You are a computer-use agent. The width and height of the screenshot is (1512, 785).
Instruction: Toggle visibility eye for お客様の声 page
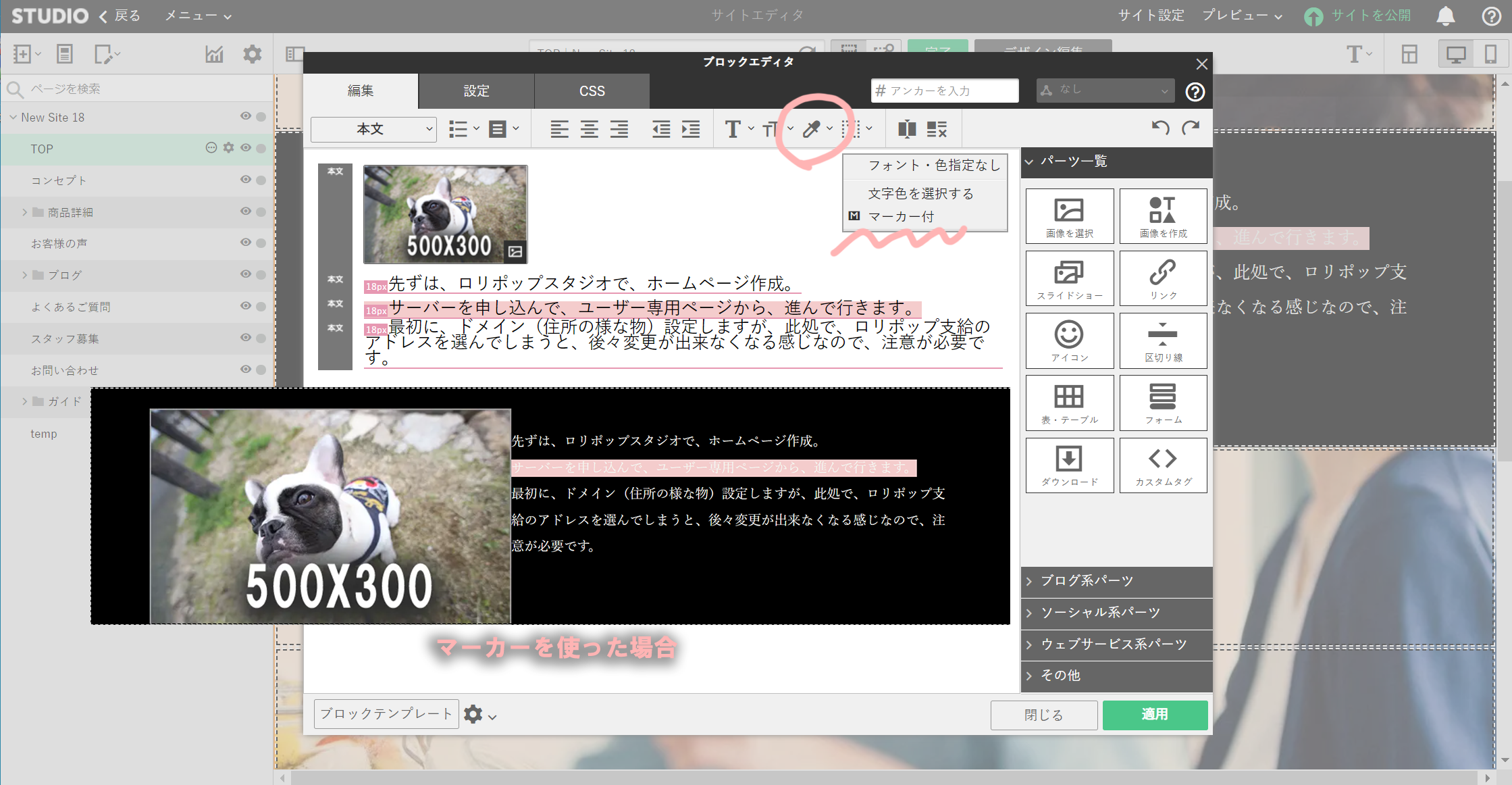pos(246,243)
